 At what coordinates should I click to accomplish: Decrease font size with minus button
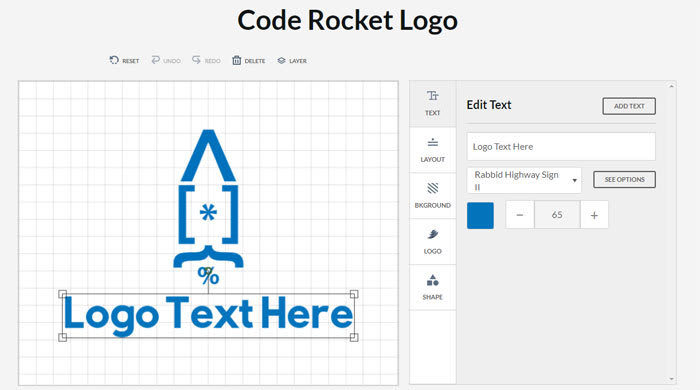(520, 215)
